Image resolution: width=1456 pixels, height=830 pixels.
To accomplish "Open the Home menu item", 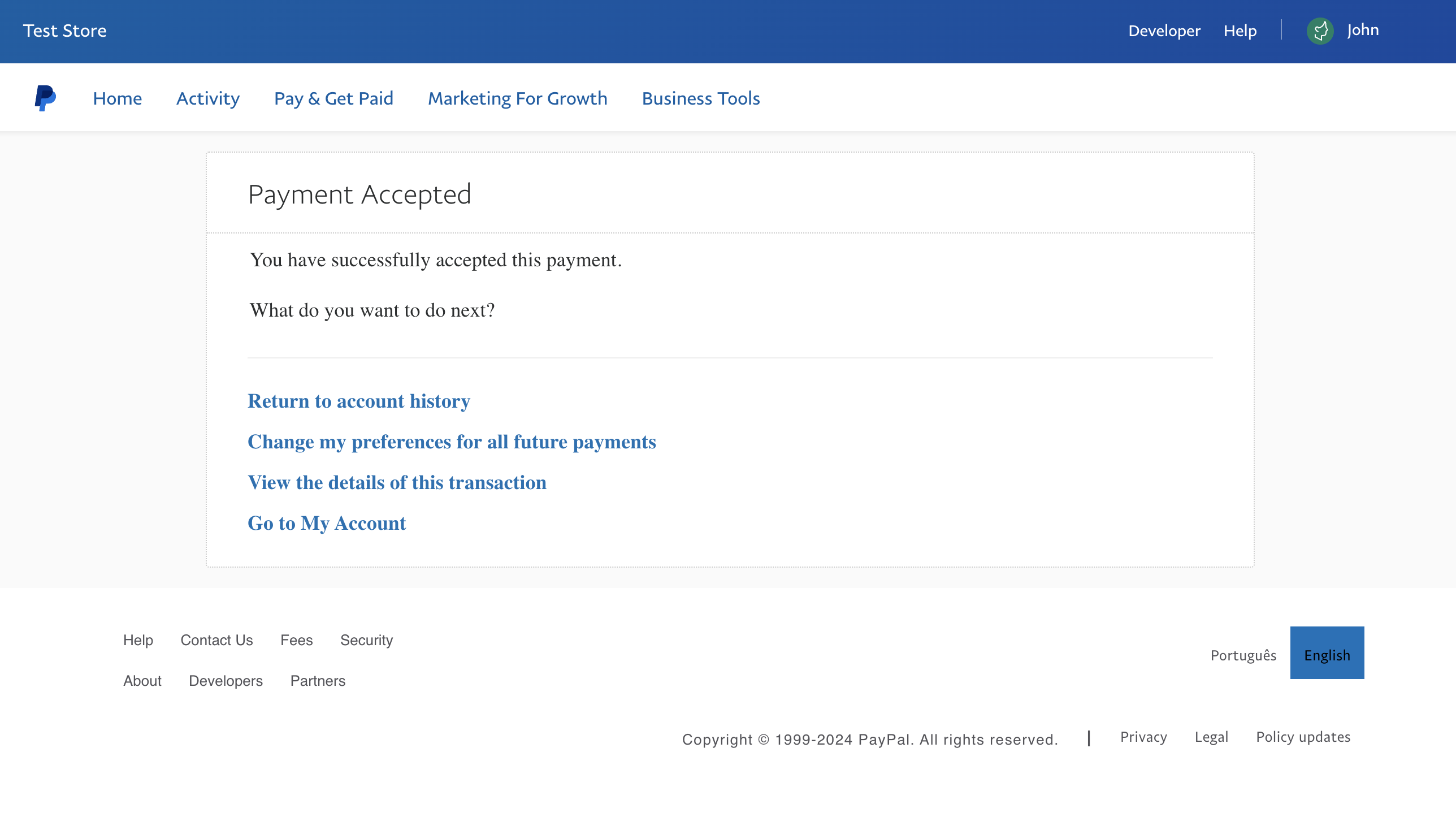I will [118, 98].
